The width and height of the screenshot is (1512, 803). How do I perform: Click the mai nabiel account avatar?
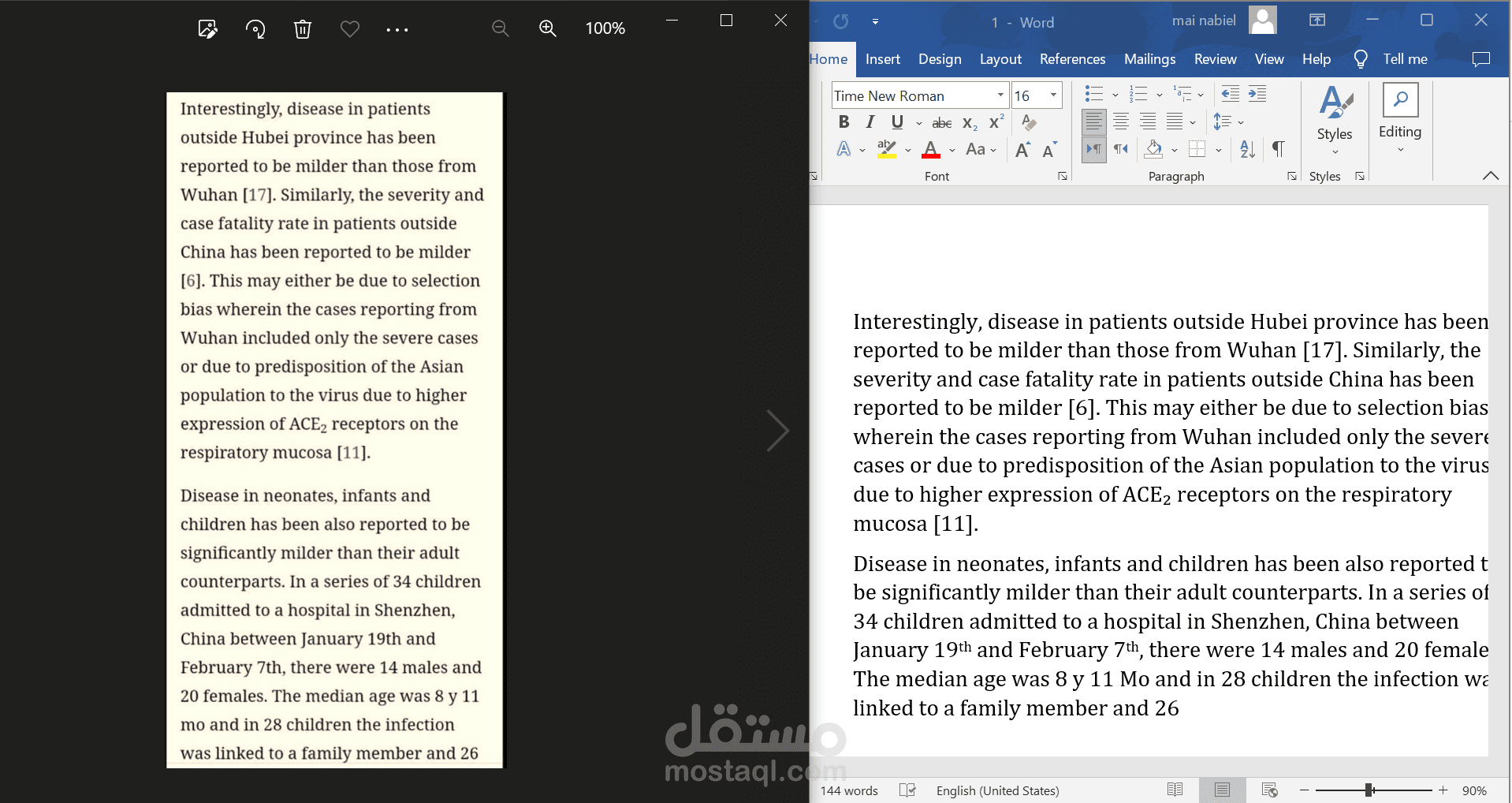(1263, 21)
